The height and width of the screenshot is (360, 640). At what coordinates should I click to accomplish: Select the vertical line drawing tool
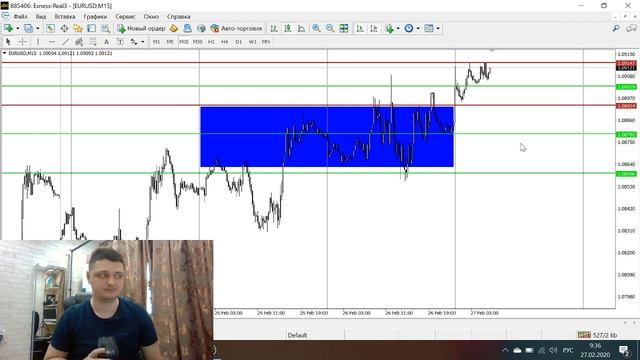38,42
